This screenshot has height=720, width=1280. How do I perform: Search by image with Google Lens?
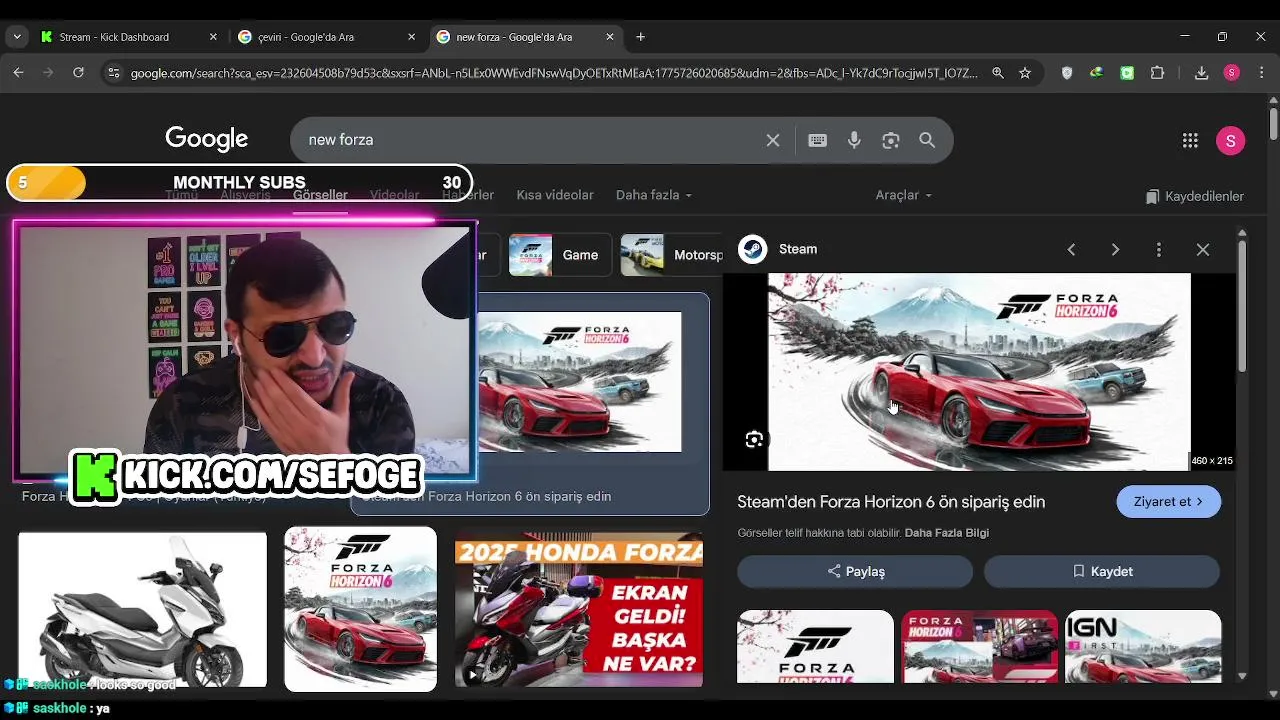(891, 140)
